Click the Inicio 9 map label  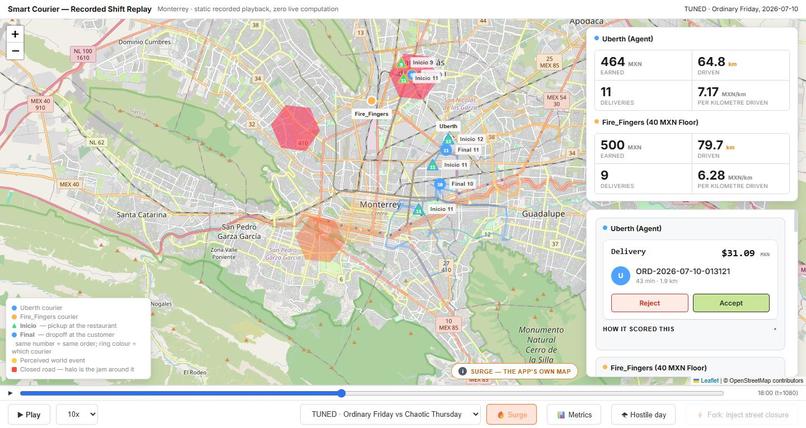(x=423, y=62)
